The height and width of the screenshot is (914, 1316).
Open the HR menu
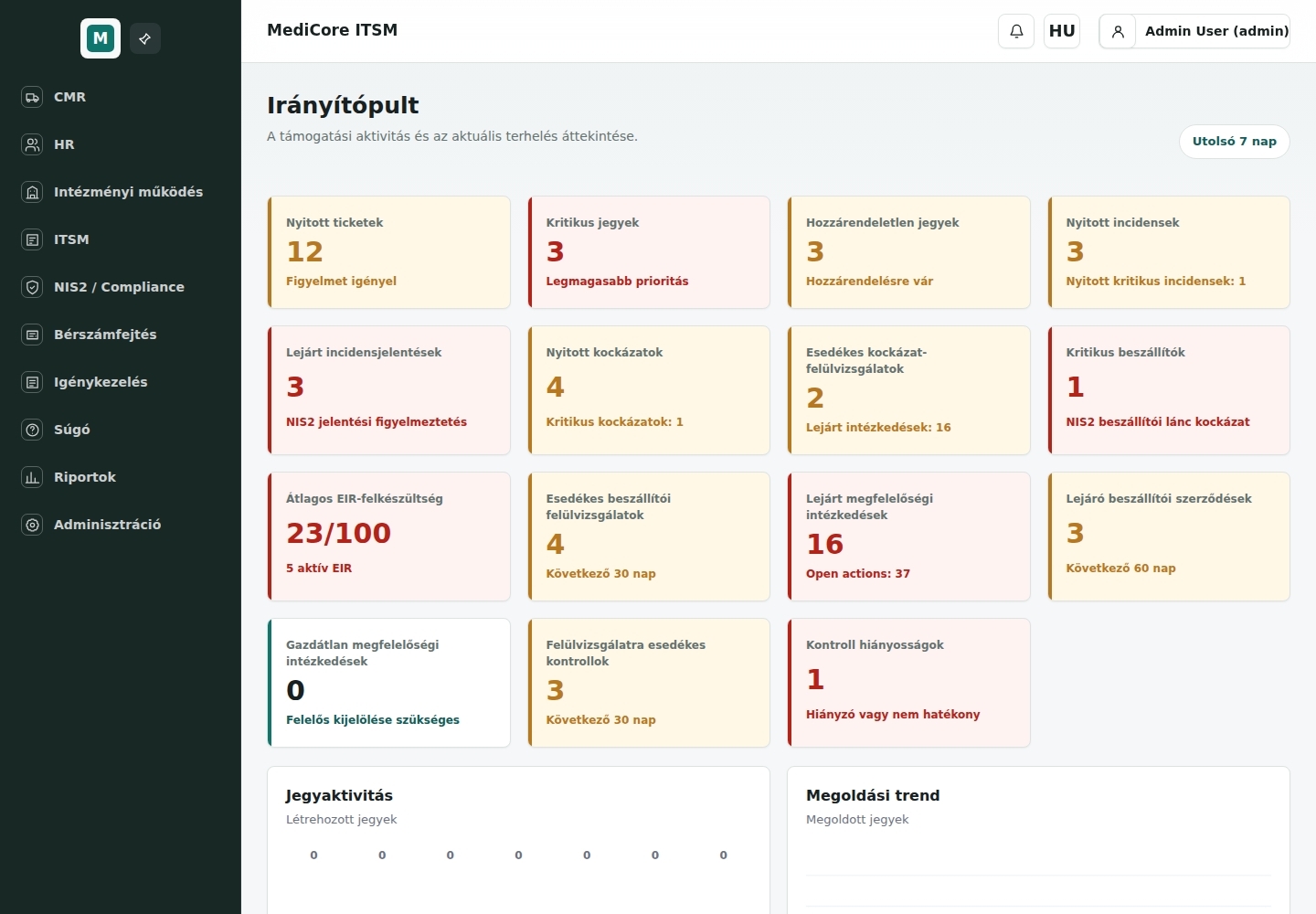pyautogui.click(x=121, y=144)
